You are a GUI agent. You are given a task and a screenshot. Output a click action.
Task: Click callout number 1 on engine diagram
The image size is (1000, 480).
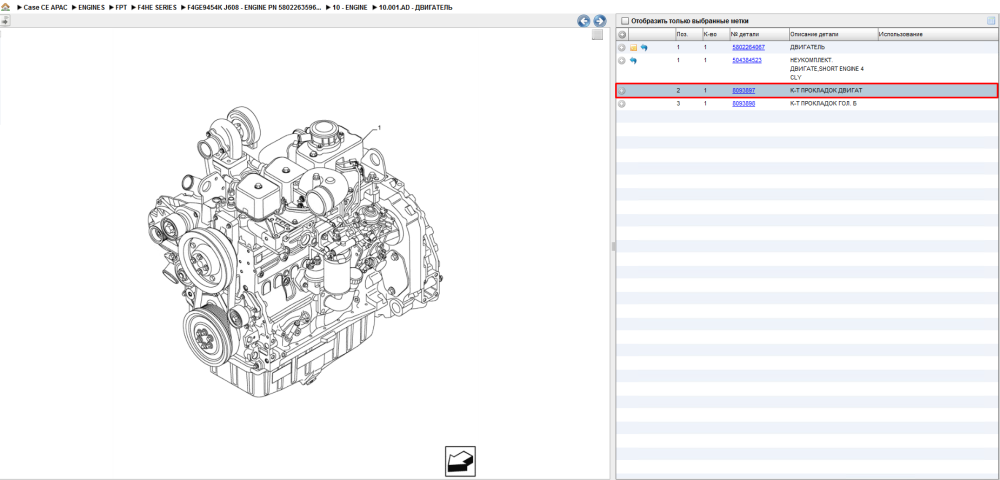click(x=379, y=127)
